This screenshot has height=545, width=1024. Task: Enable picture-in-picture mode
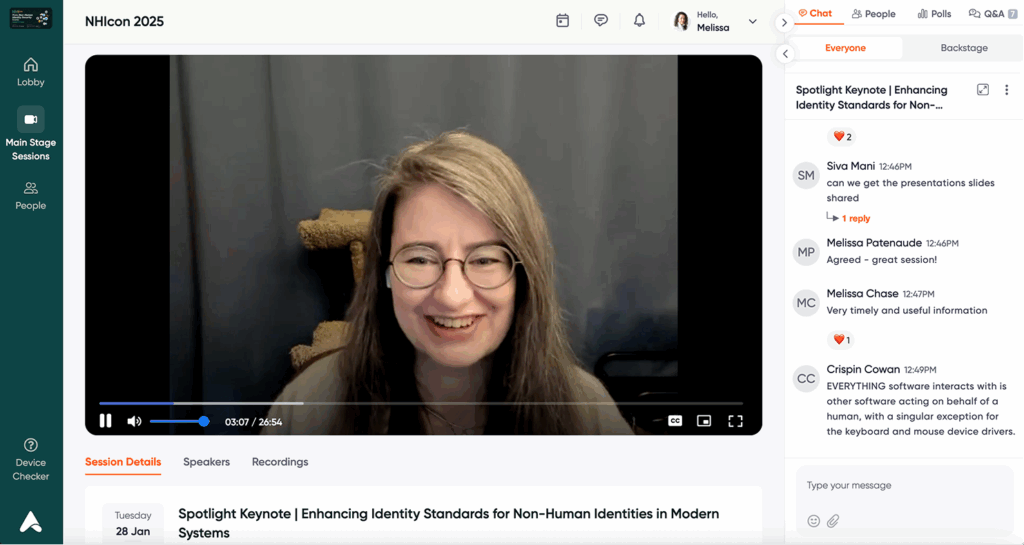[704, 421]
